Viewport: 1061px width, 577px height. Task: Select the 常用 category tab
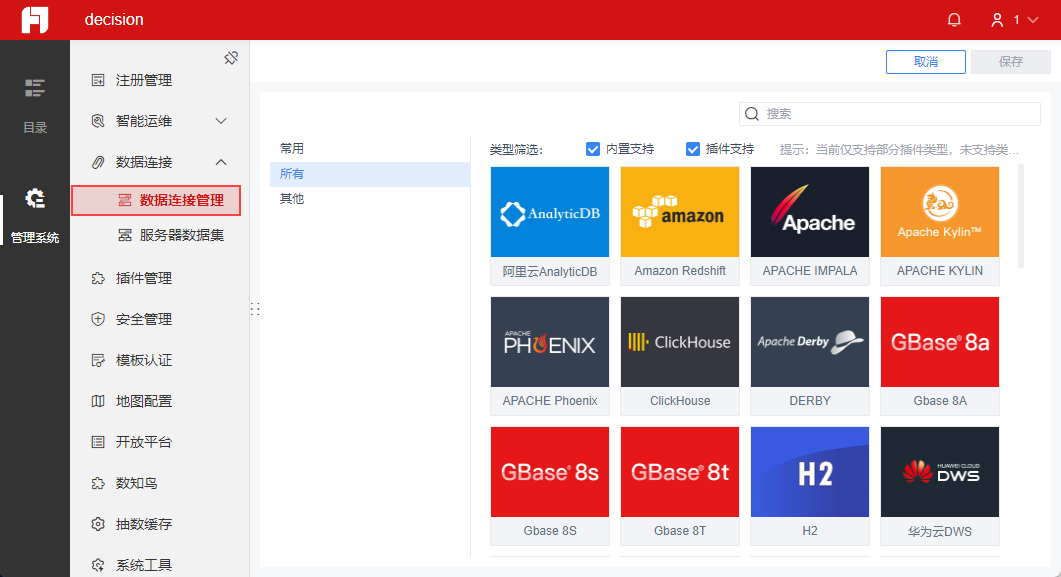pyautogui.click(x=369, y=149)
